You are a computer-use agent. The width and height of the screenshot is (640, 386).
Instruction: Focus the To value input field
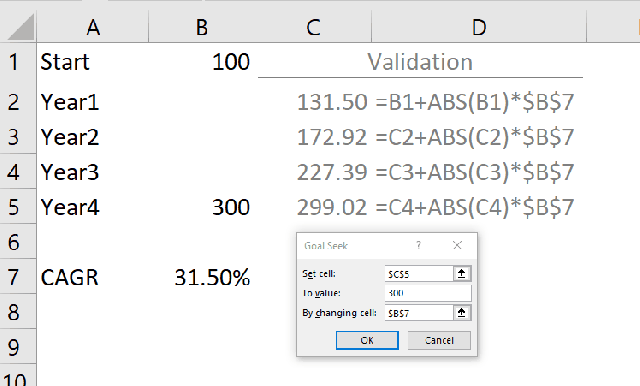428,293
